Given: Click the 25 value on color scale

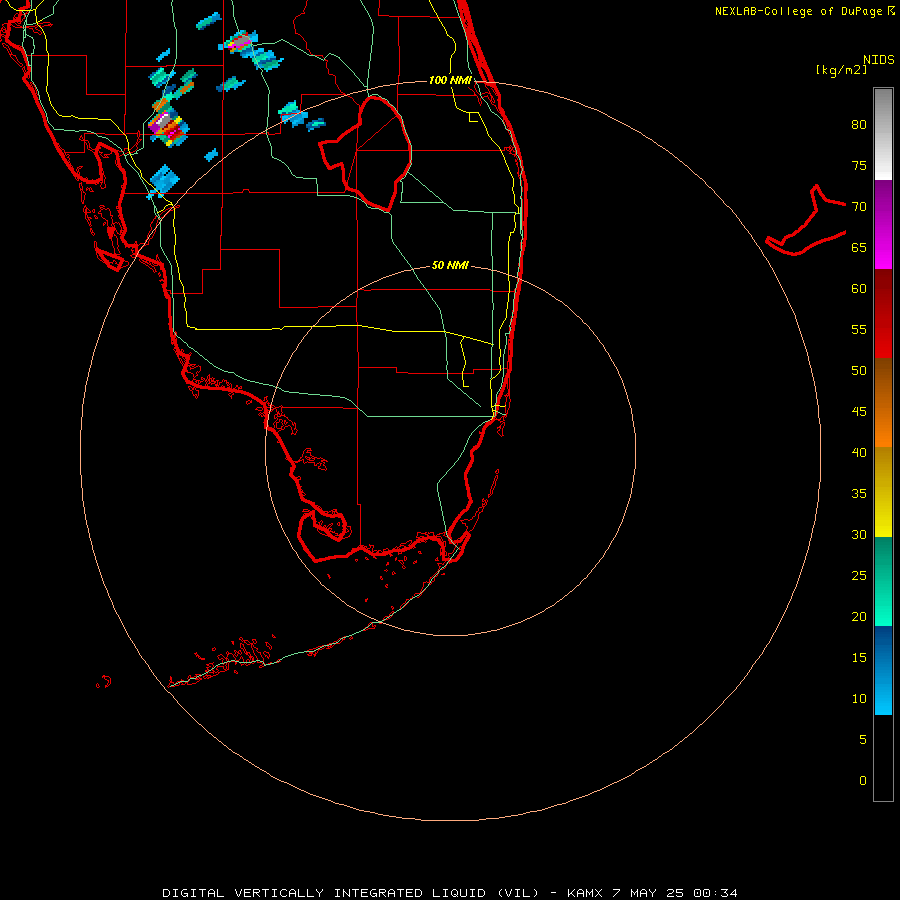Looking at the screenshot, I should click(x=859, y=576).
